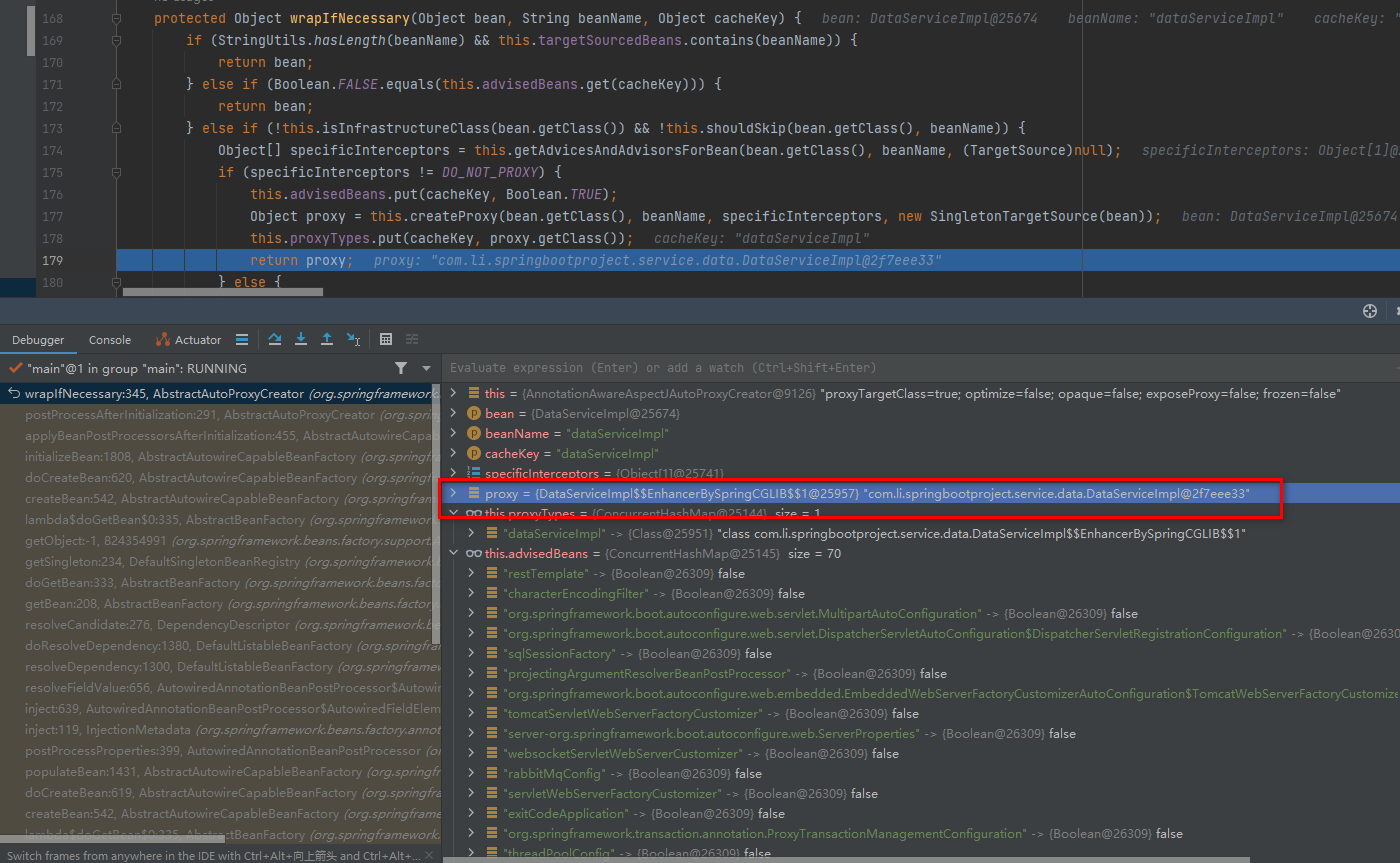Image resolution: width=1400 pixels, height=863 pixels.
Task: Click the Run to Cursor icon
Action: (353, 340)
